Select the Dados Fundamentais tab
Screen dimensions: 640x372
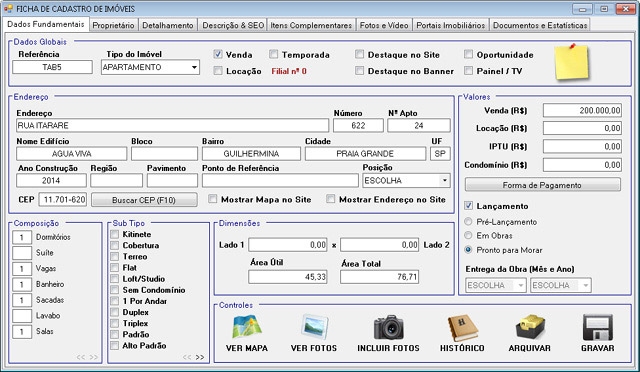46,24
